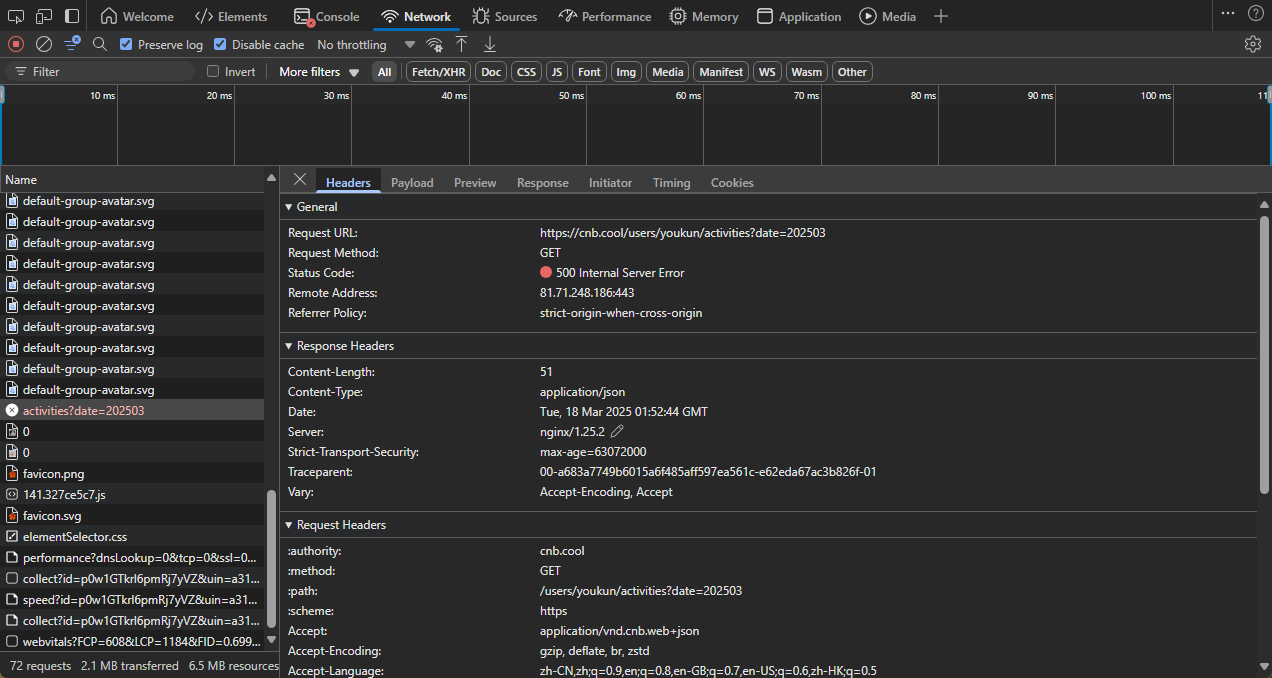
Task: Open the network search magnifier icon
Action: pyautogui.click(x=100, y=44)
